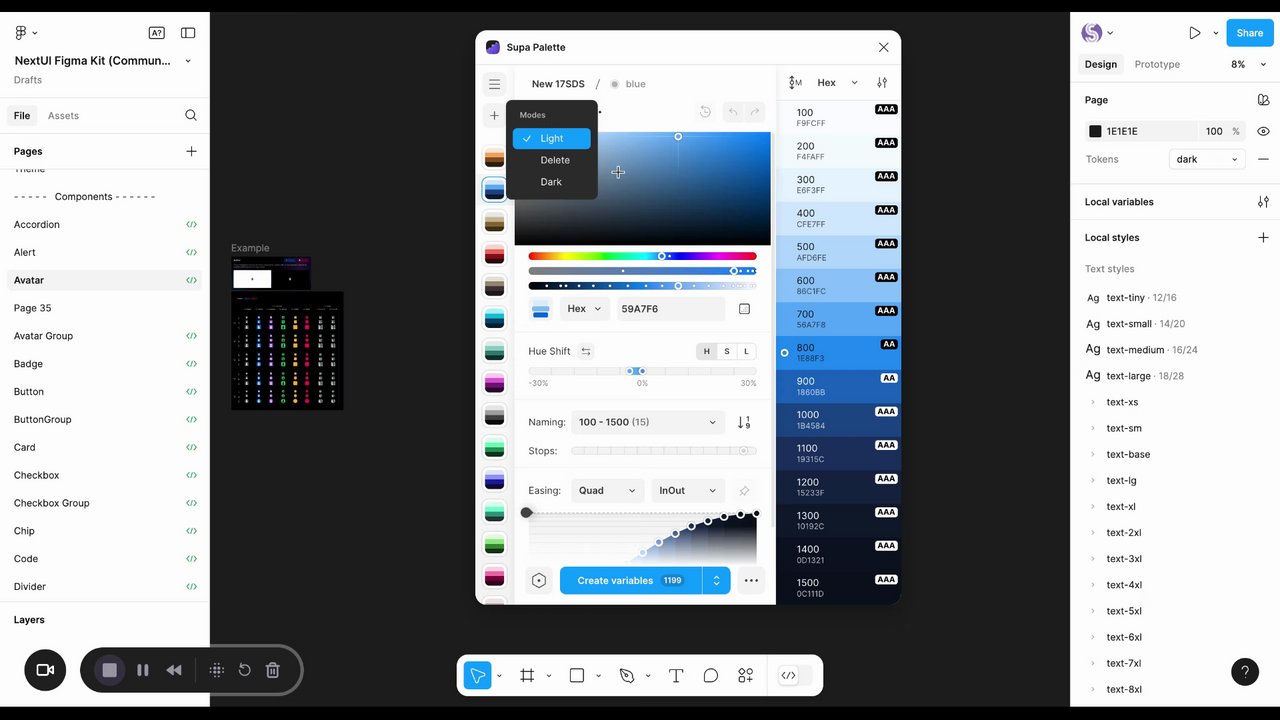1280x720 pixels.
Task: Search pages with magnifier icon
Action: click(x=191, y=115)
